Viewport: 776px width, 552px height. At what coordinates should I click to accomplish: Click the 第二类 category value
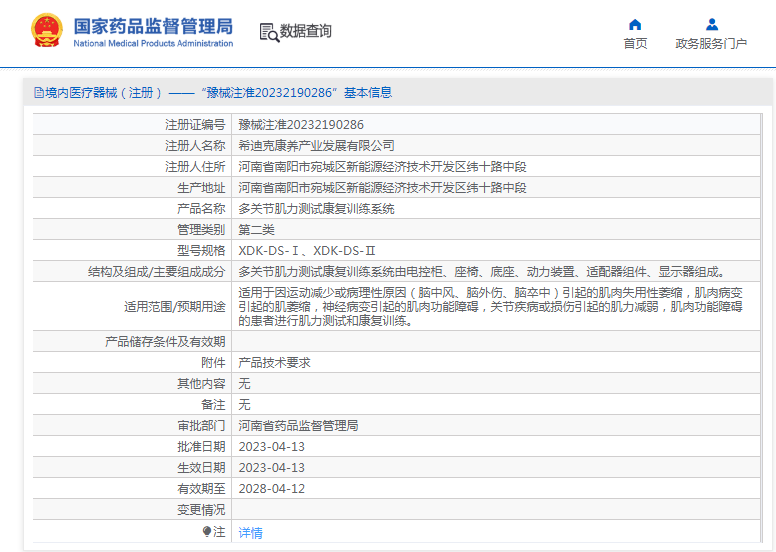pos(256,230)
